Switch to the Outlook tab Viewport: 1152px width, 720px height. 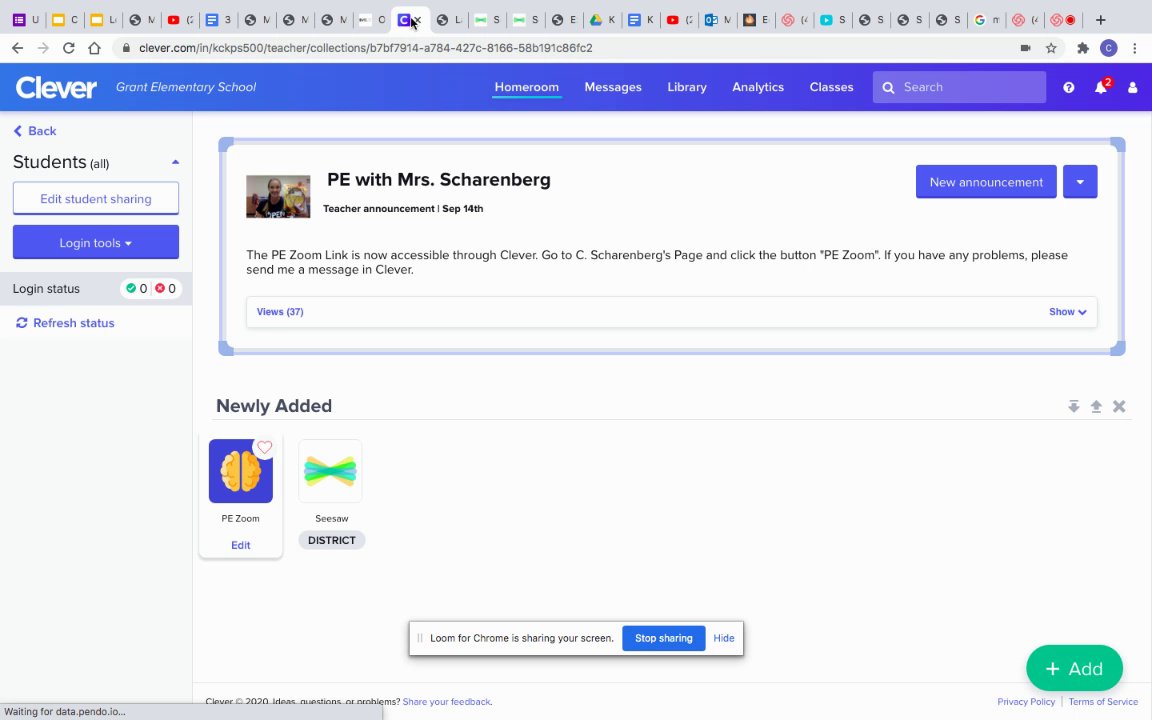pos(718,20)
